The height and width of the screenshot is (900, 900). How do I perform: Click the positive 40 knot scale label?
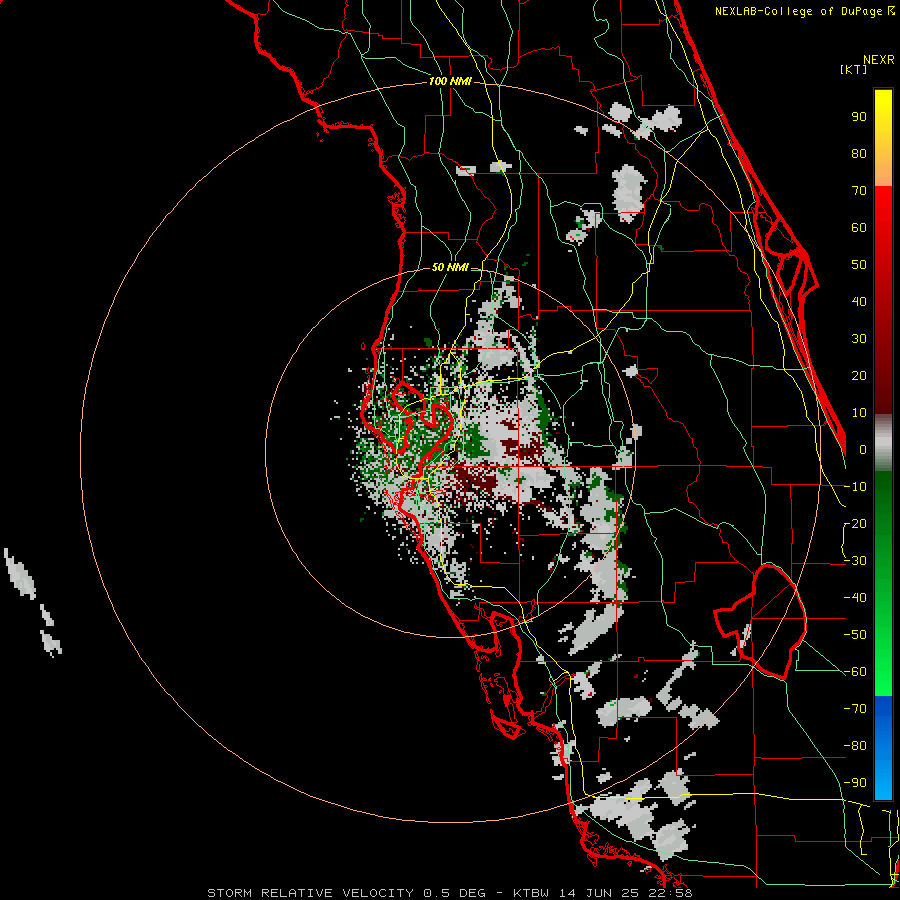(x=859, y=302)
